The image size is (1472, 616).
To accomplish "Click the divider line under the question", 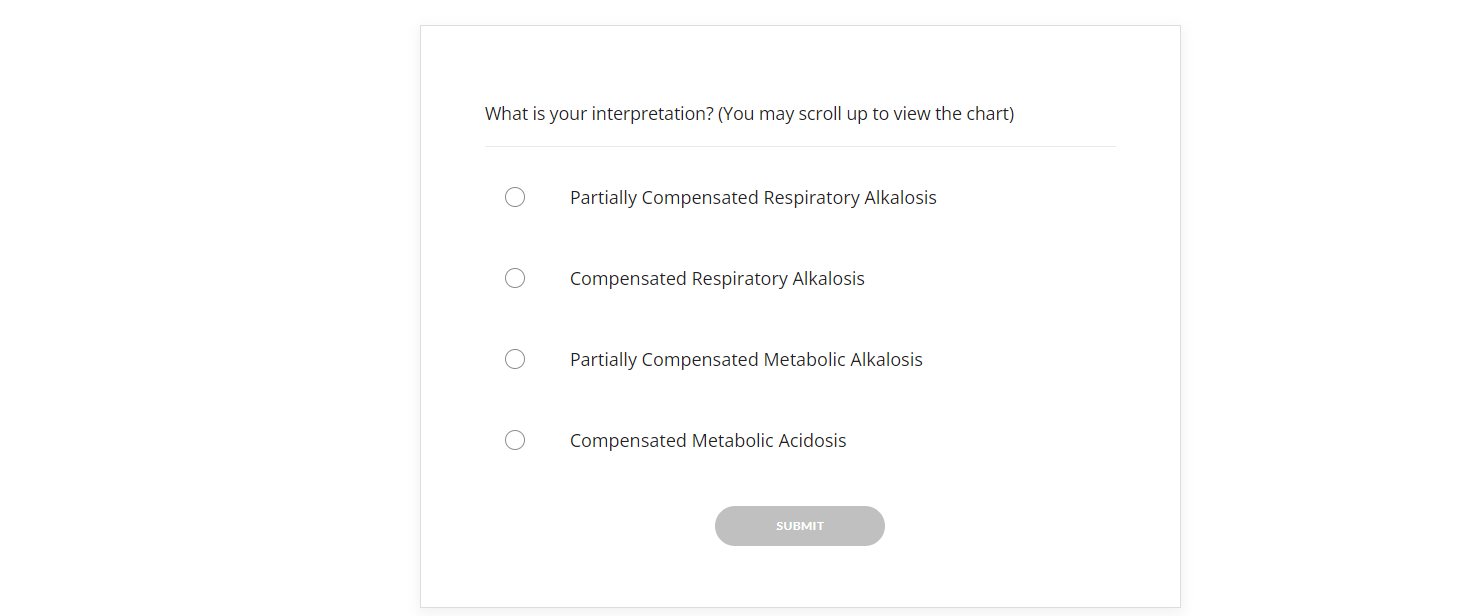I will [800, 147].
